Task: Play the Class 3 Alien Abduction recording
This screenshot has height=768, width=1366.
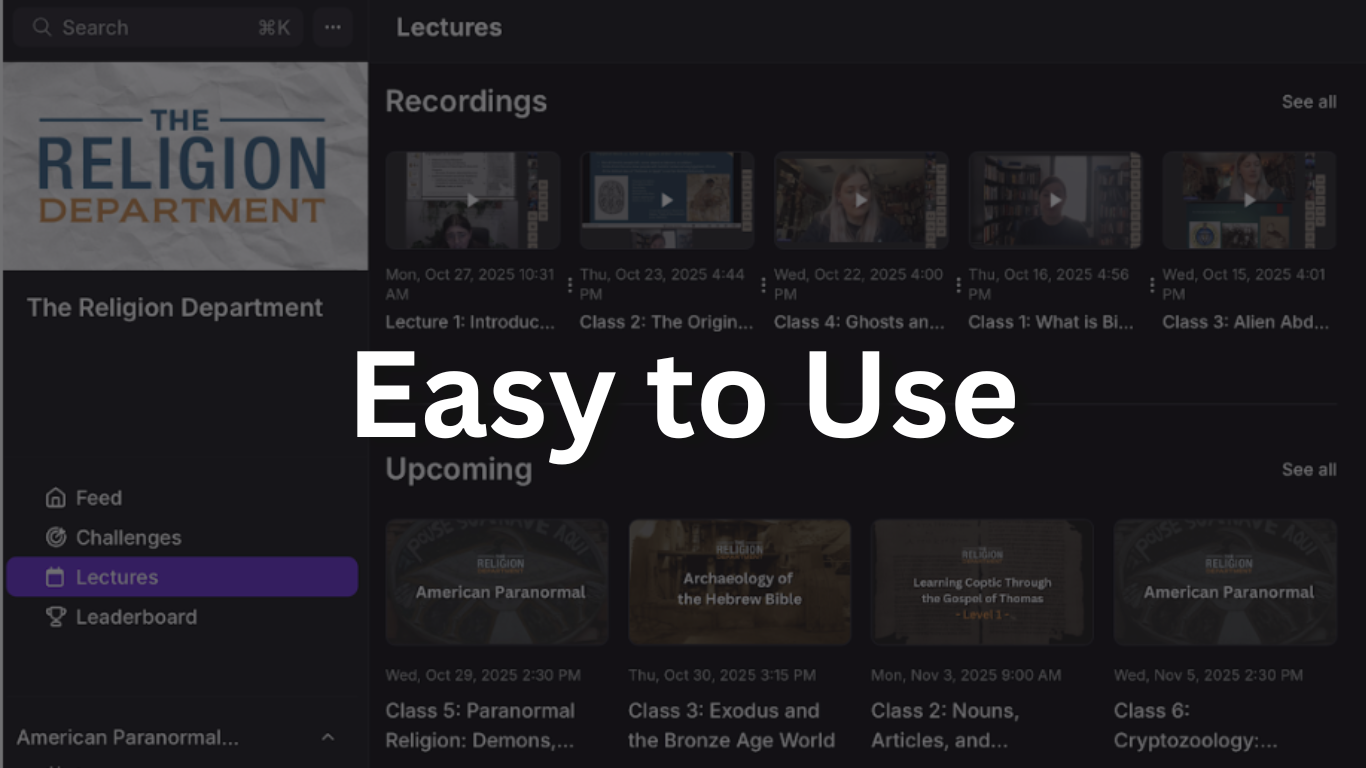Action: click(1249, 200)
